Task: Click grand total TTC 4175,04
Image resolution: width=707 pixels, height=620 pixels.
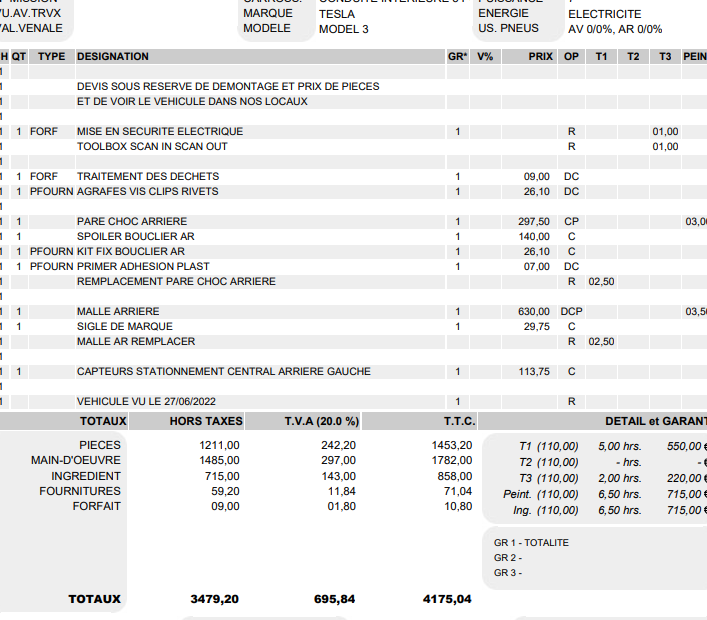Action: click(x=447, y=599)
